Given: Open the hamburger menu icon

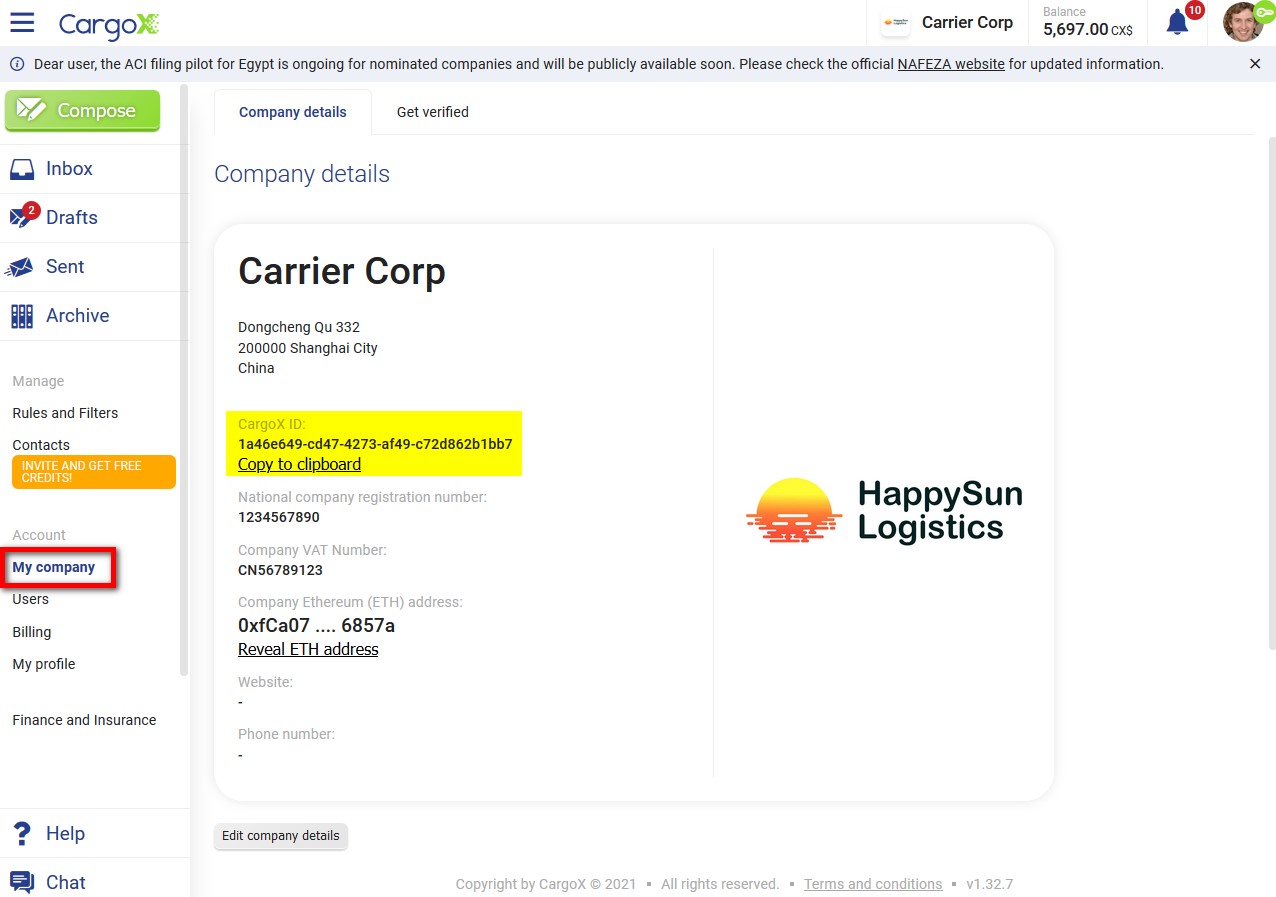Looking at the screenshot, I should coord(22,22).
